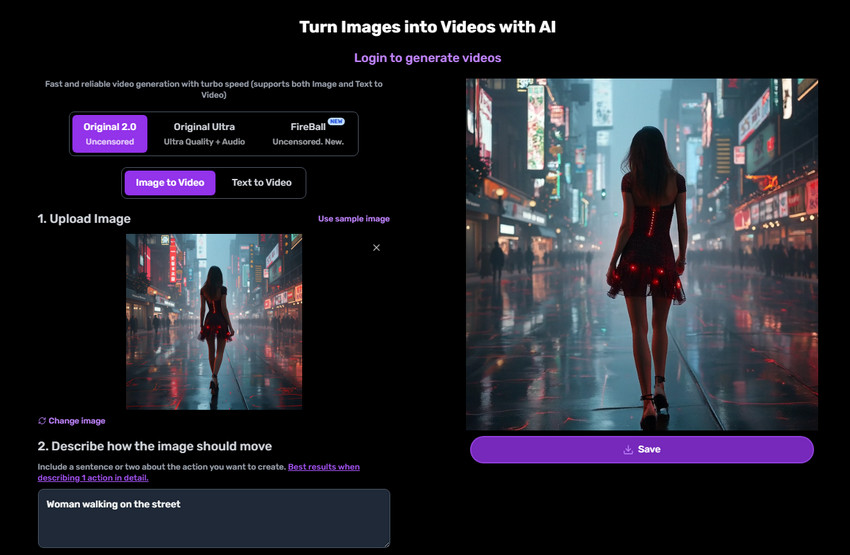Switch to the FireBall model

pyautogui.click(x=308, y=134)
